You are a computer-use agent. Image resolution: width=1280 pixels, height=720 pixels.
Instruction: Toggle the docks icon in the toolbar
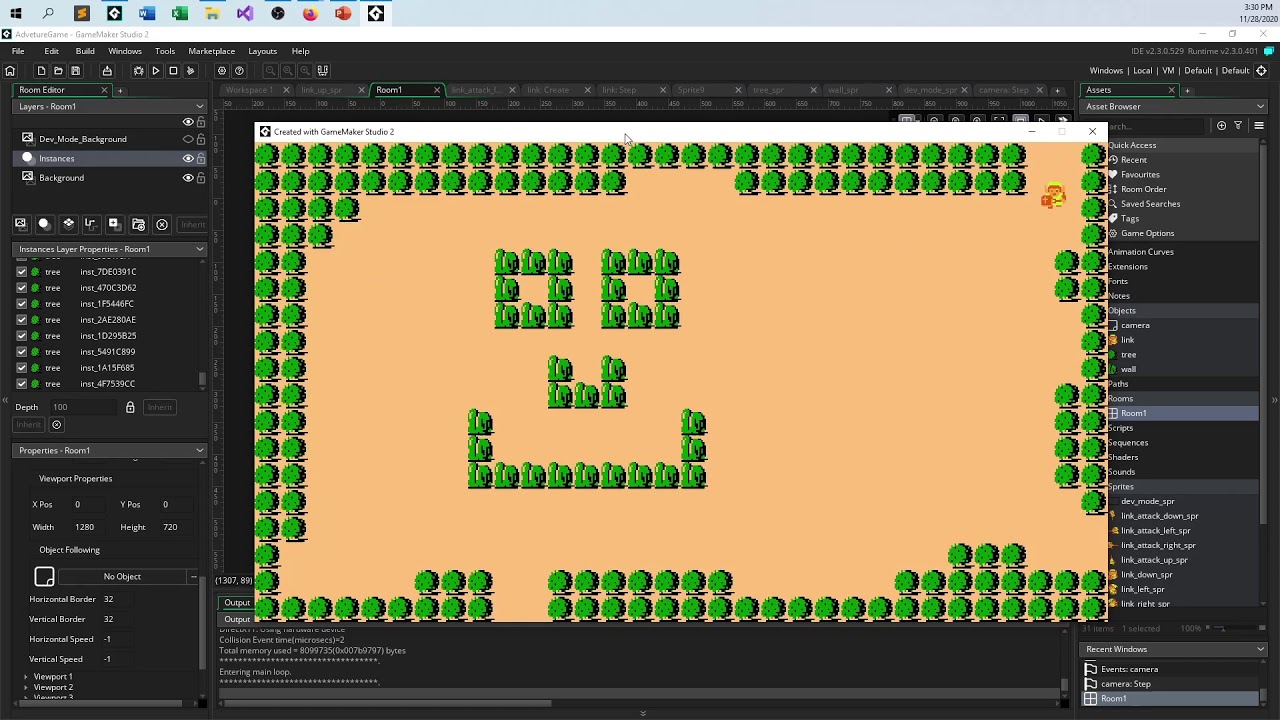(x=322, y=71)
